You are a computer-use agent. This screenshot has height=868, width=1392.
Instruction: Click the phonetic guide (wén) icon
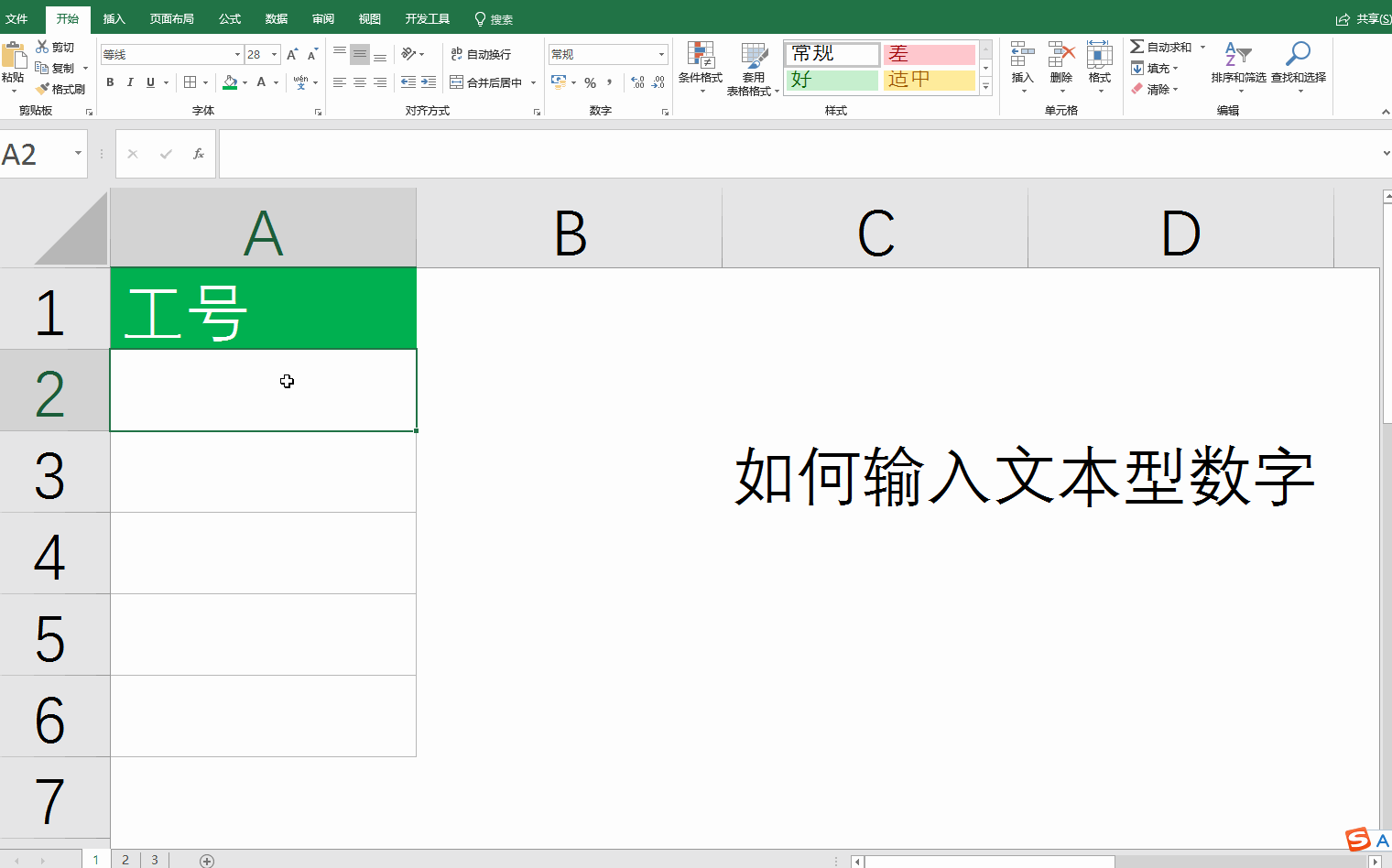click(300, 82)
